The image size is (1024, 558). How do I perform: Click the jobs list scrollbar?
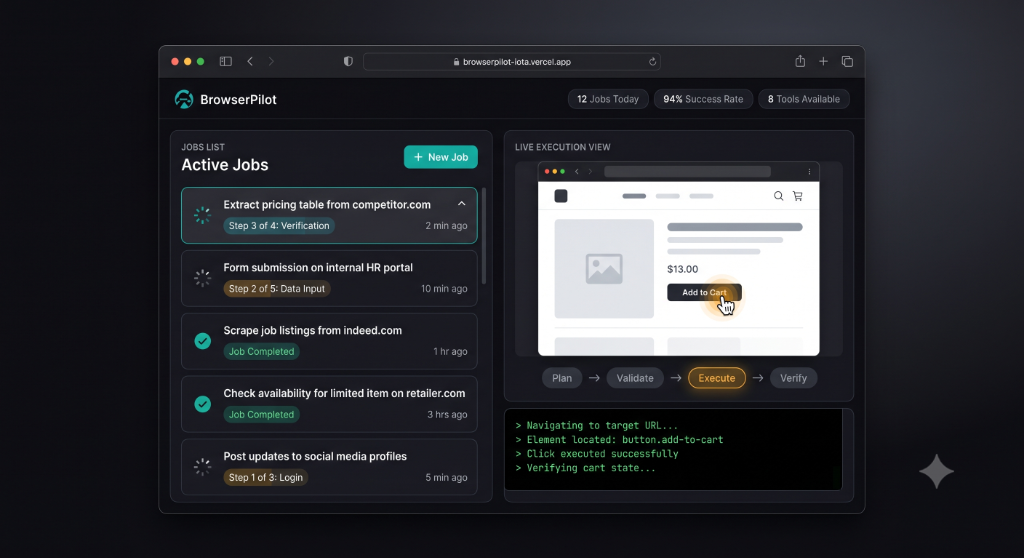(x=484, y=236)
